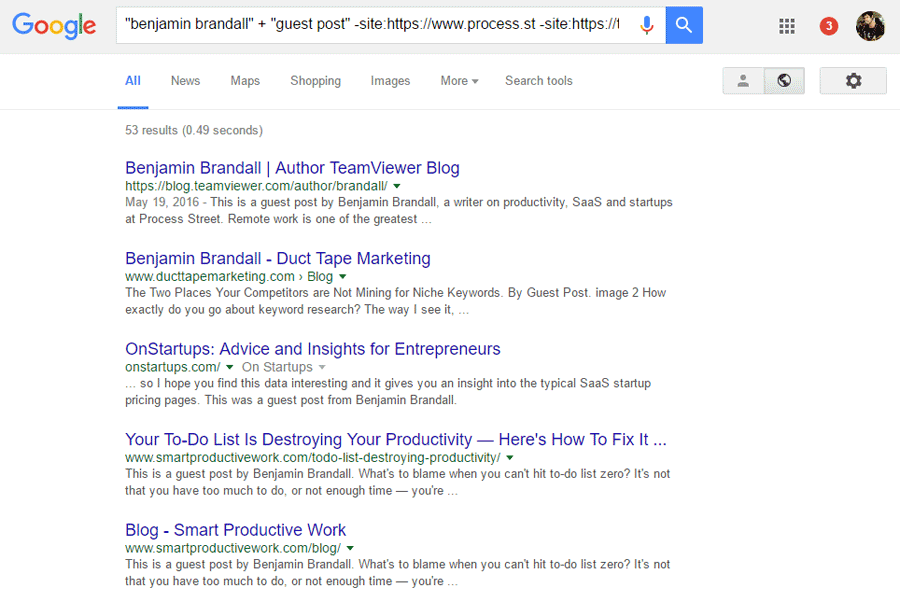Switch to the News tab
The image size is (900, 602).
pos(185,81)
